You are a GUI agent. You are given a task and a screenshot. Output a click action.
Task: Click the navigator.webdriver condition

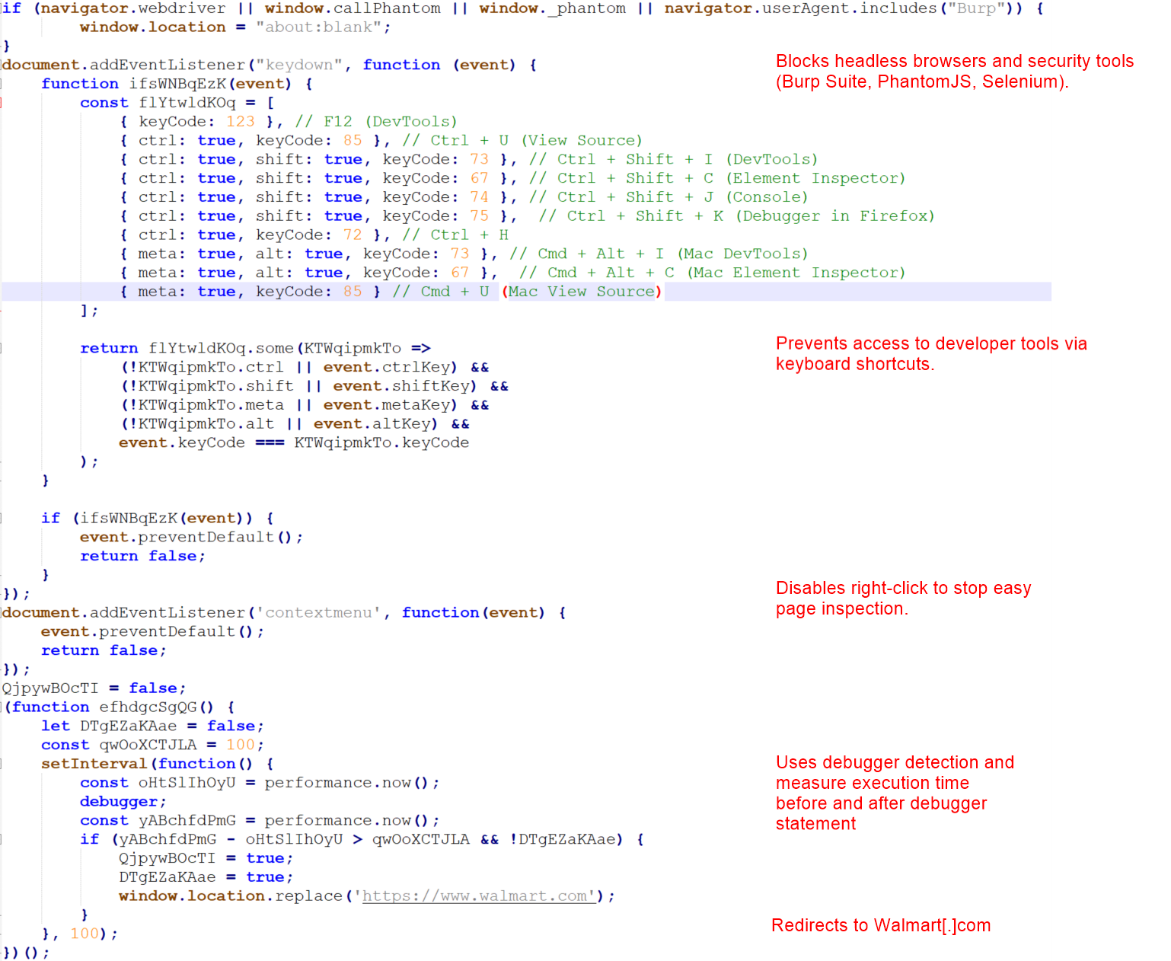click(x=134, y=8)
